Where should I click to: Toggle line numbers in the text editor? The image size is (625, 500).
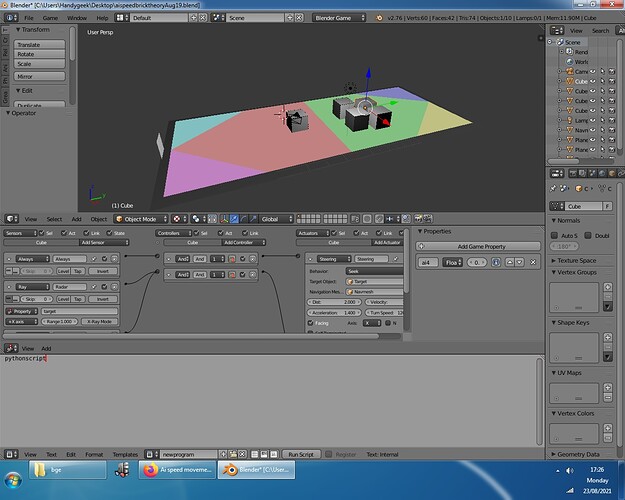pos(255,454)
